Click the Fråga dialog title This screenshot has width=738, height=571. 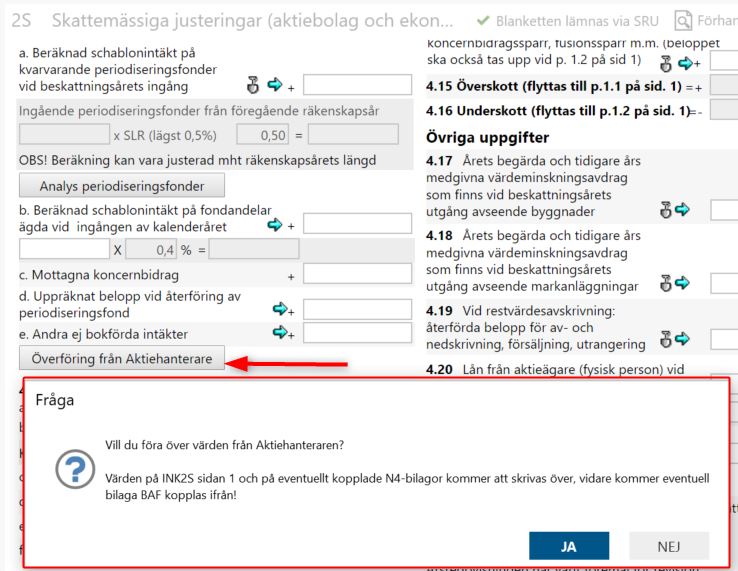coord(55,400)
